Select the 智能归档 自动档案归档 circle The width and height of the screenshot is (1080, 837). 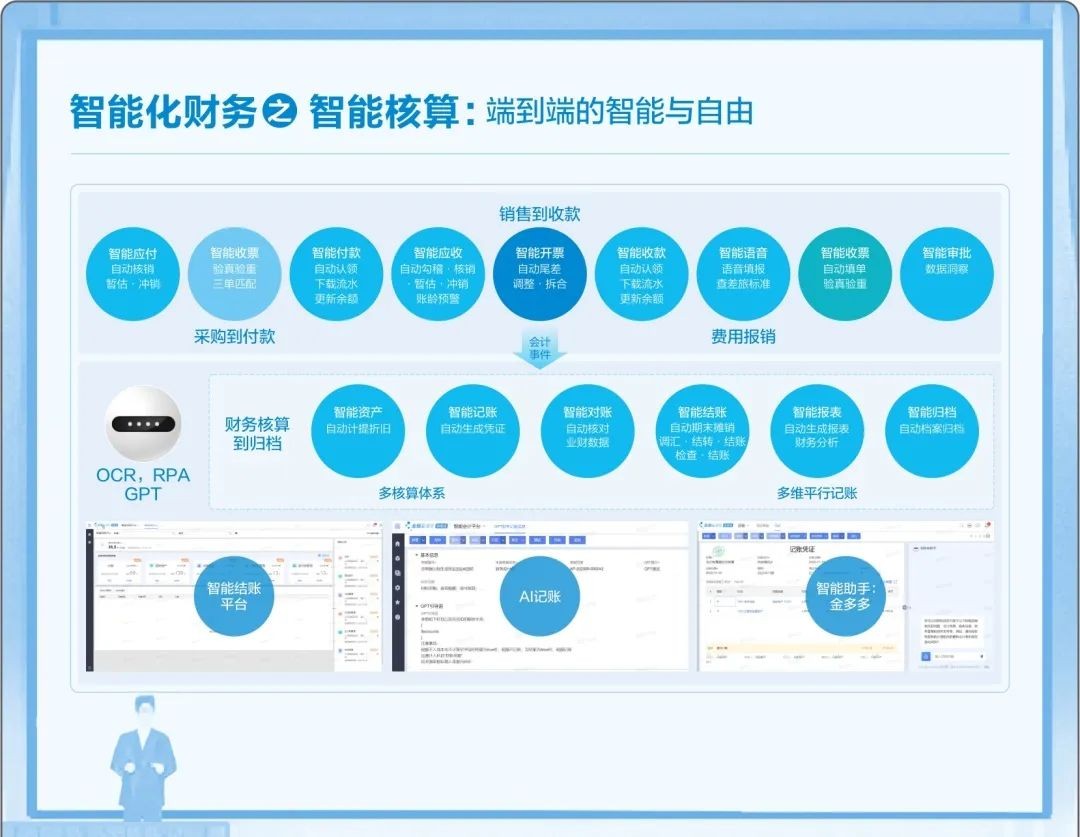(x=931, y=430)
